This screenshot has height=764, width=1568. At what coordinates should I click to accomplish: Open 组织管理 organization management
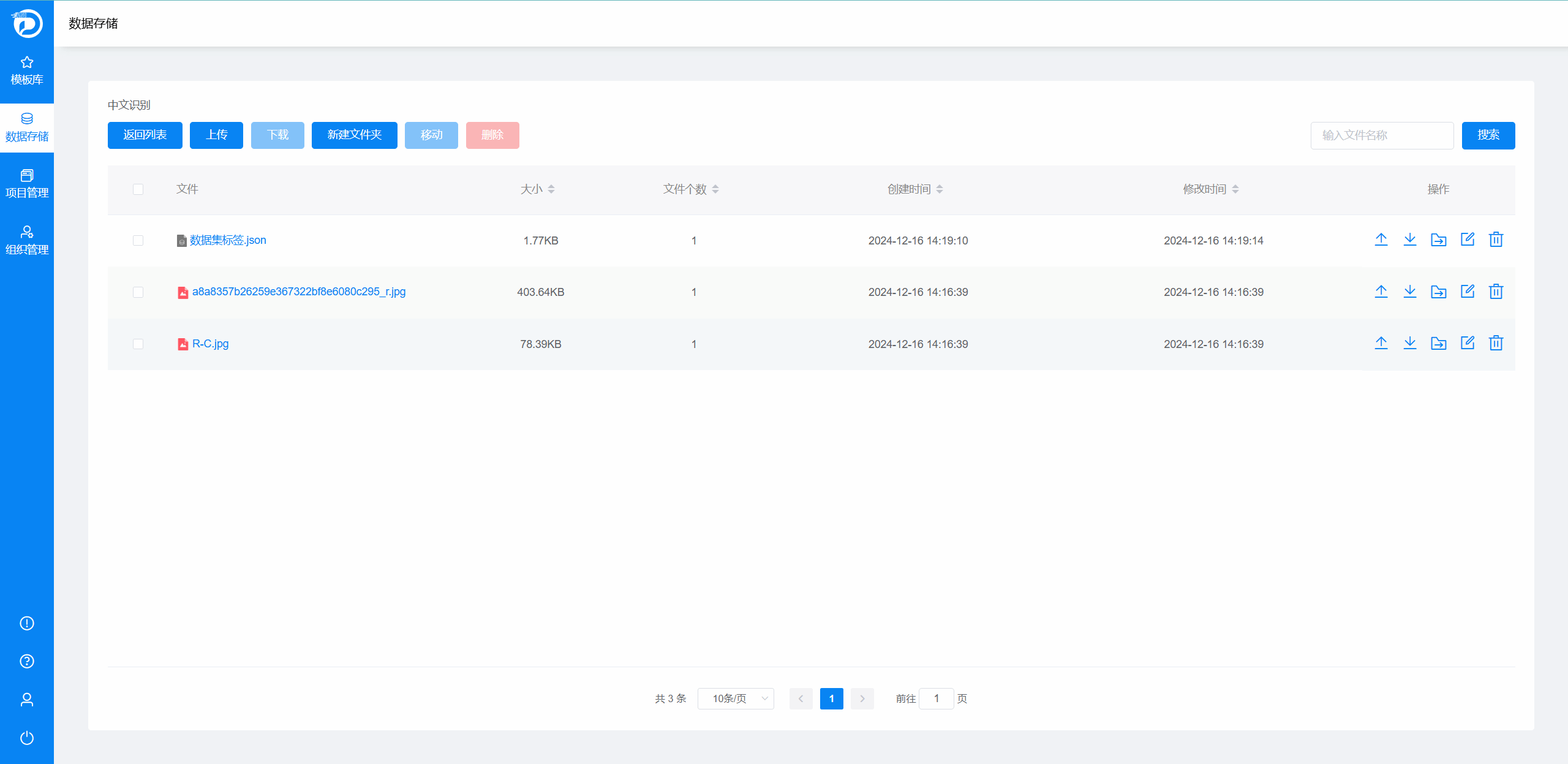click(27, 241)
